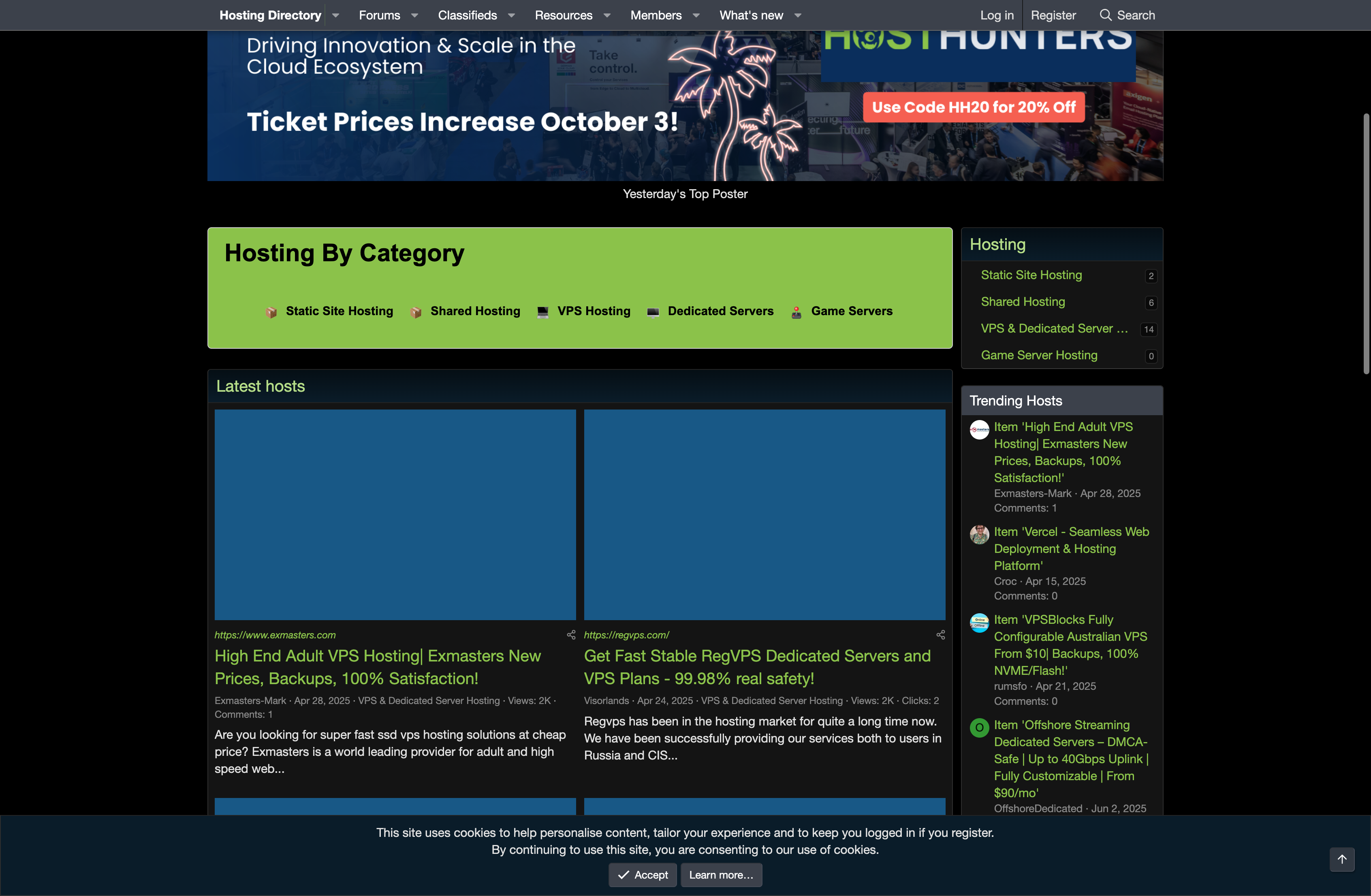Click the Exmasters-Mark avatar in Trending Hosts

coord(979,430)
